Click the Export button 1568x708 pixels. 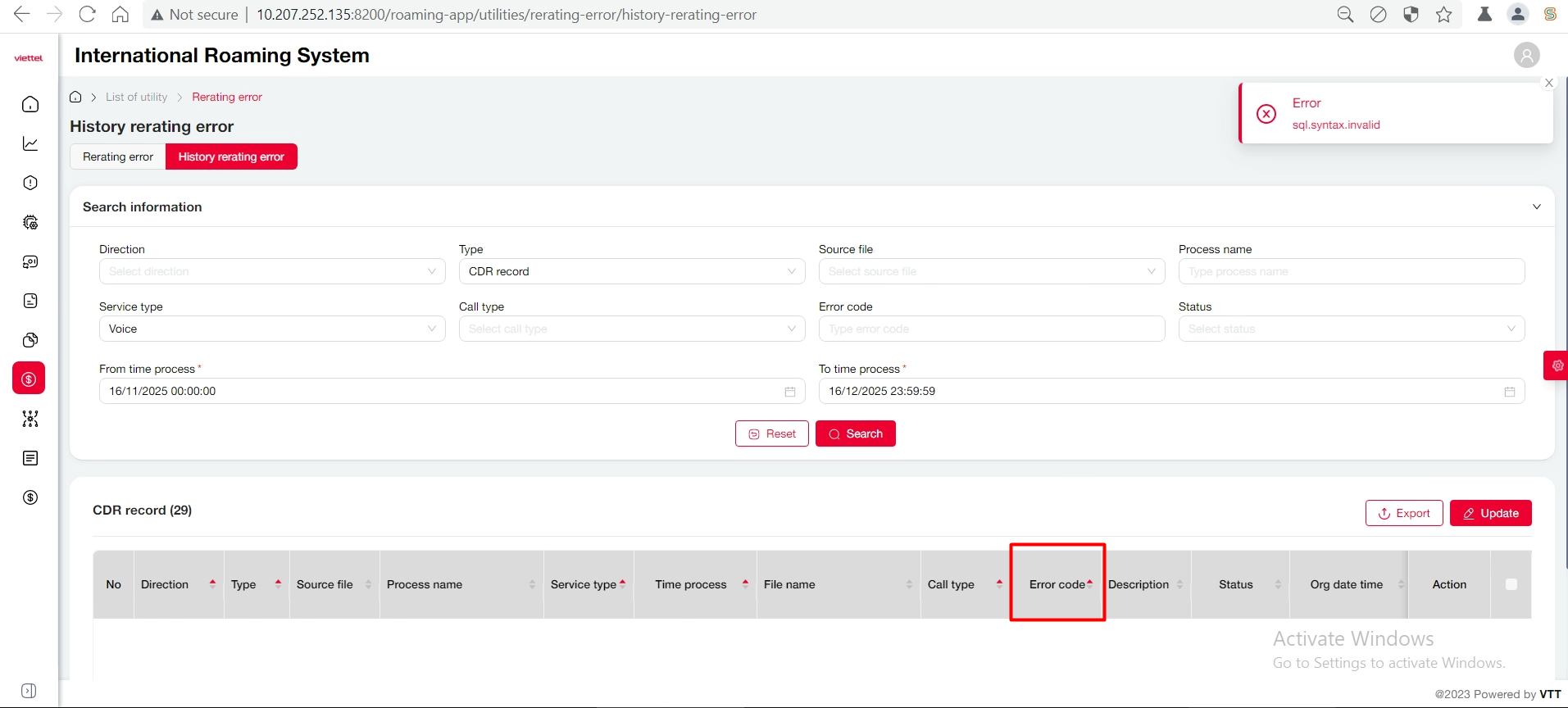point(1403,513)
